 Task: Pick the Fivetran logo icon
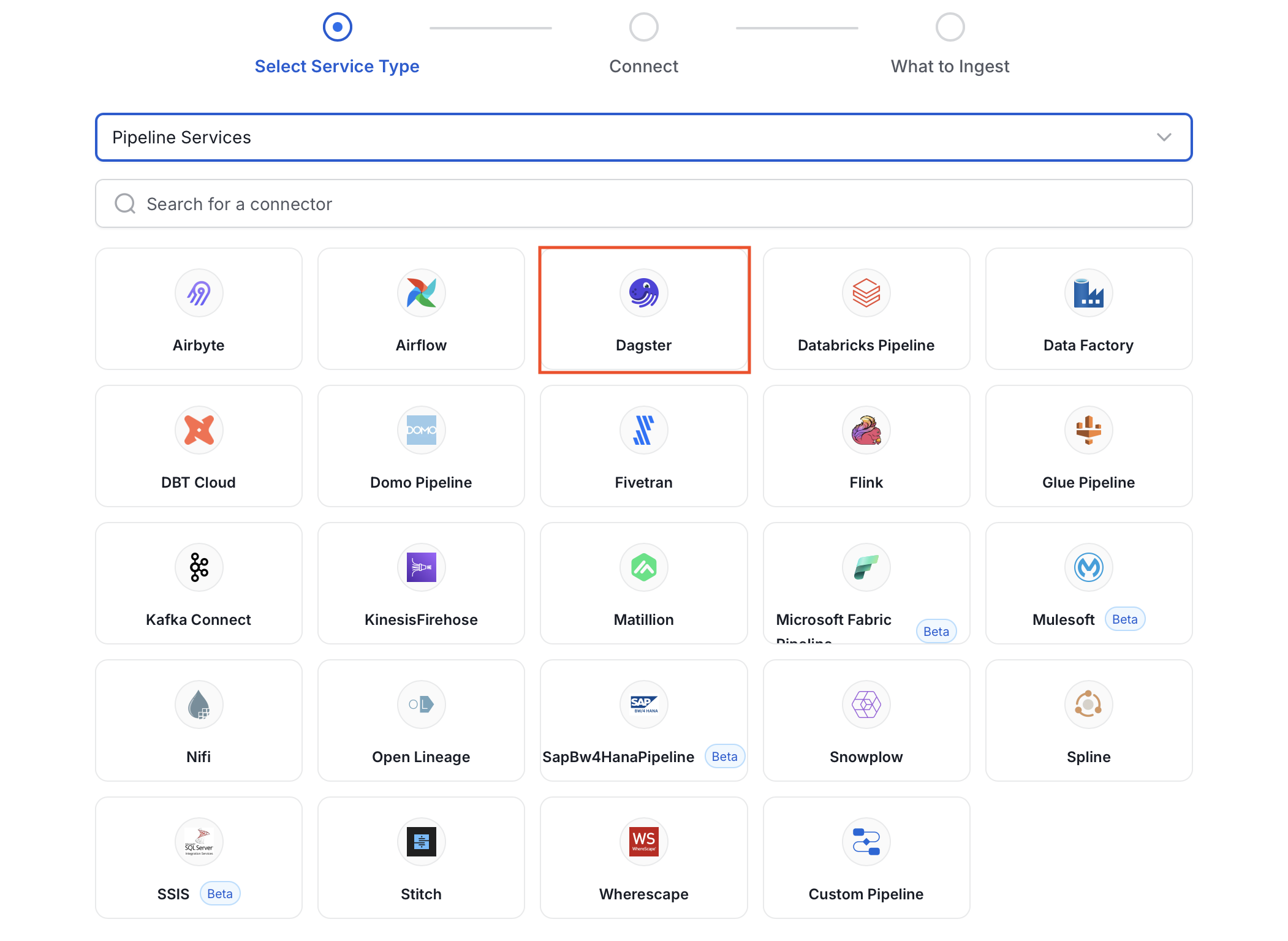pyautogui.click(x=644, y=430)
